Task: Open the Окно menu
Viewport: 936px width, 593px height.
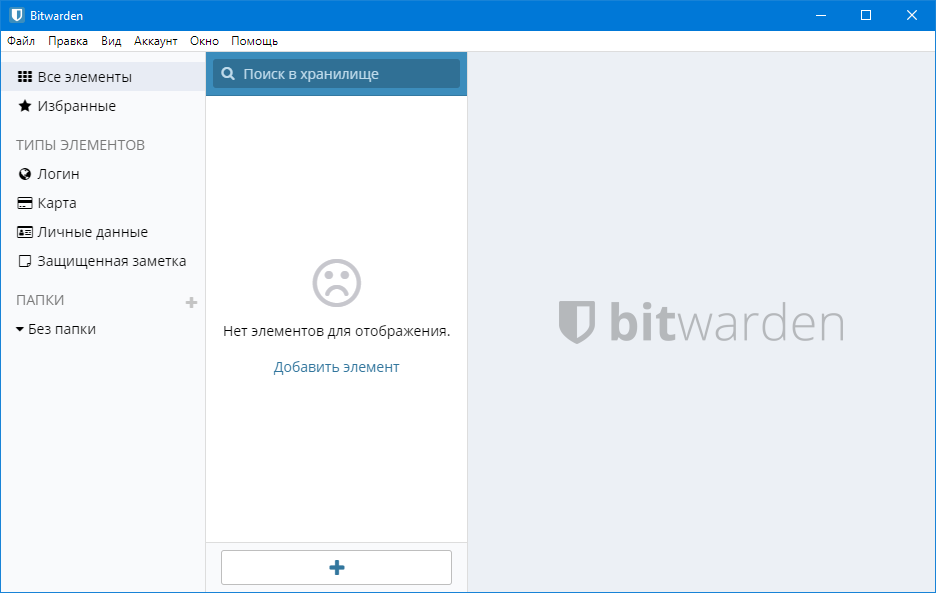Action: pos(204,41)
